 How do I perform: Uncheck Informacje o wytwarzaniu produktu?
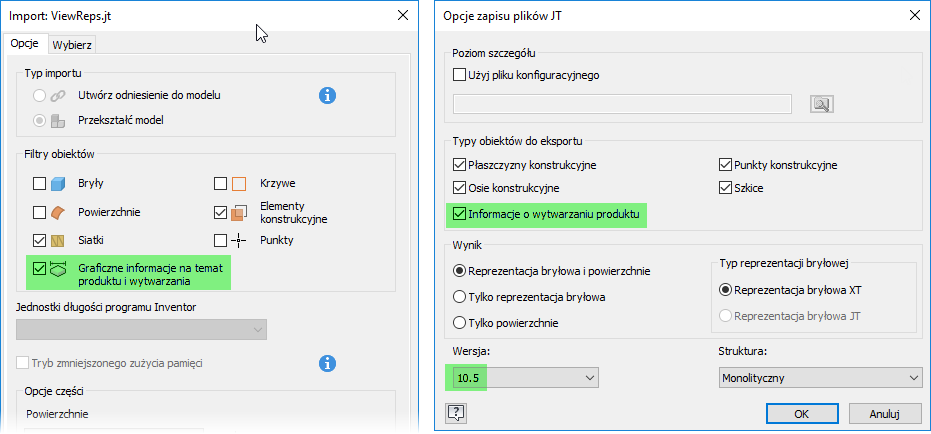point(460,214)
